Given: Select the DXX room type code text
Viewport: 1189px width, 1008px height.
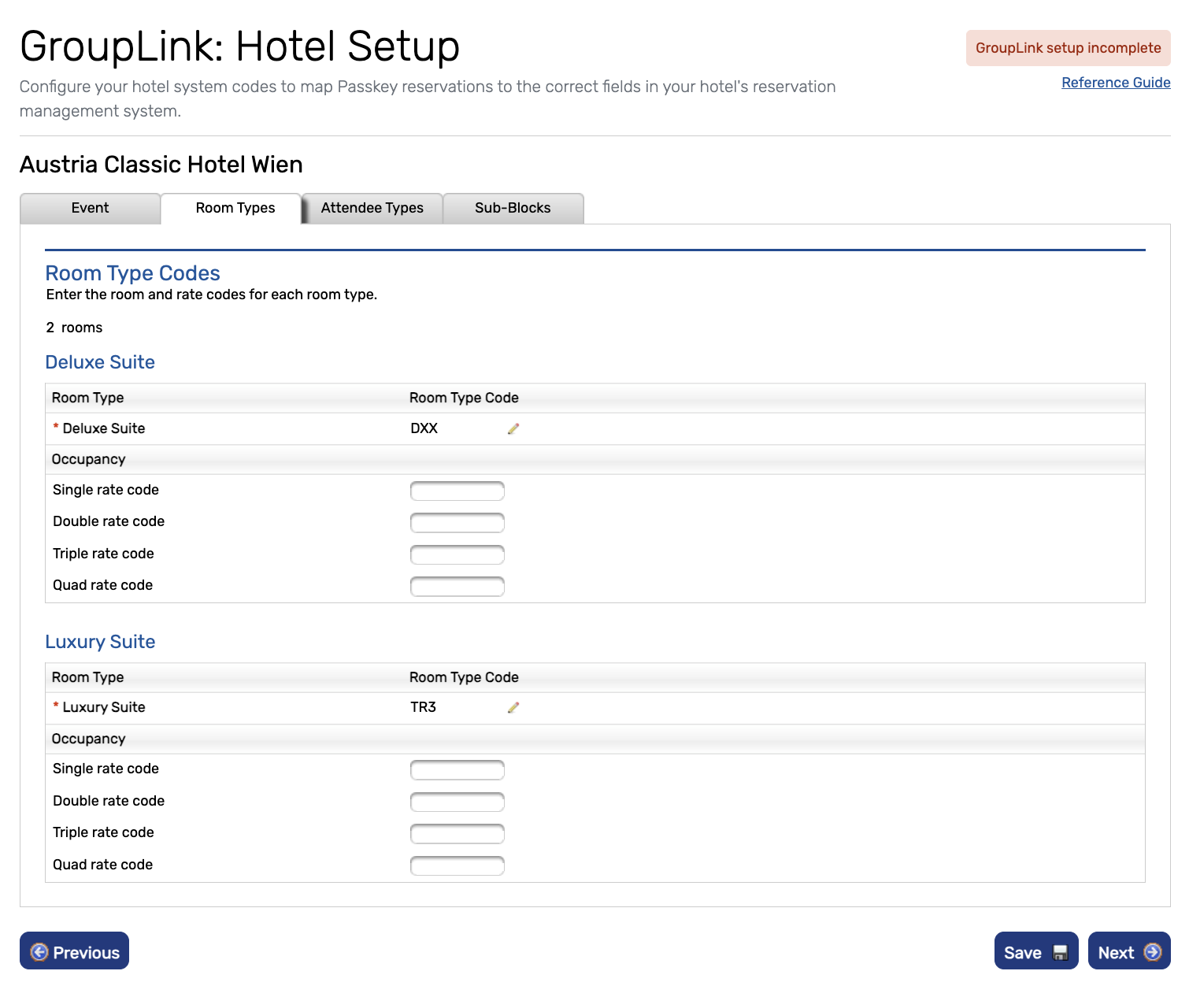Looking at the screenshot, I should tap(424, 428).
